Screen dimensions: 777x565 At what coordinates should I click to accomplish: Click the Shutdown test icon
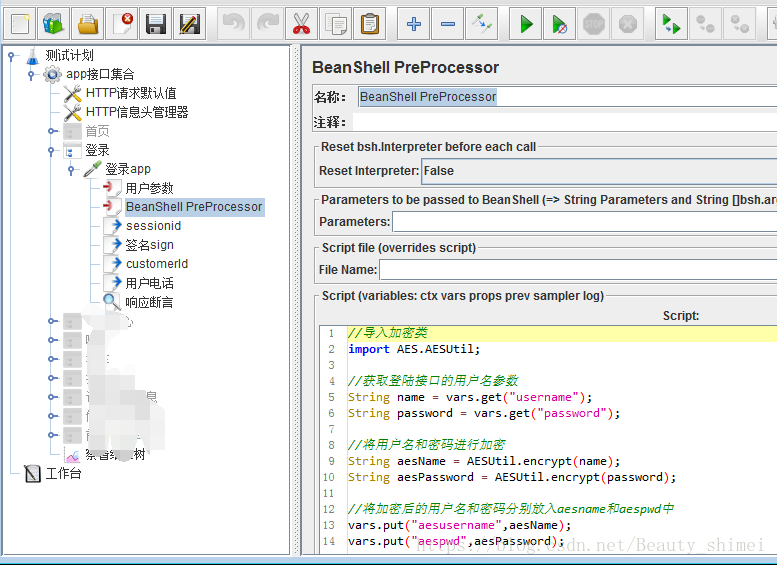click(x=627, y=24)
